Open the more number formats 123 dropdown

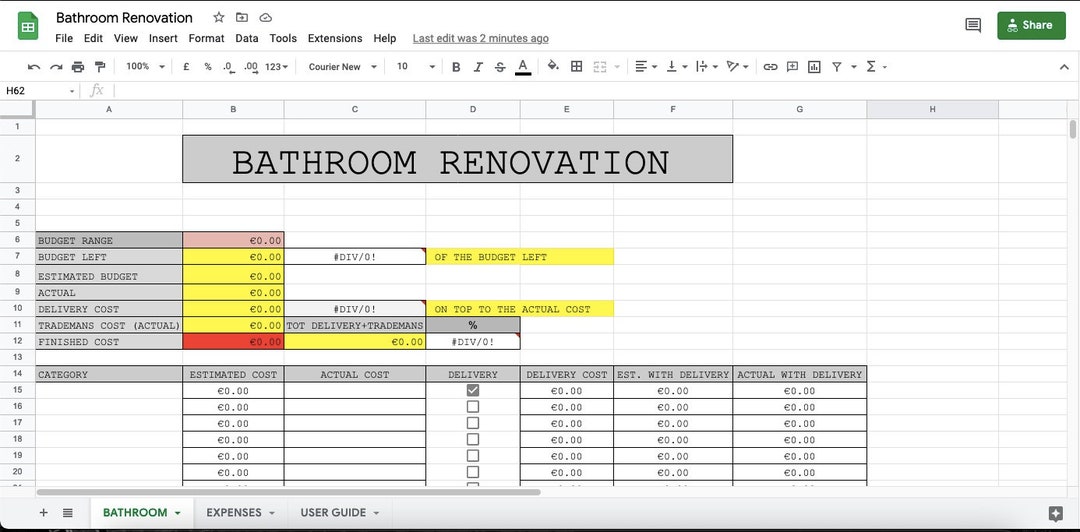point(276,67)
